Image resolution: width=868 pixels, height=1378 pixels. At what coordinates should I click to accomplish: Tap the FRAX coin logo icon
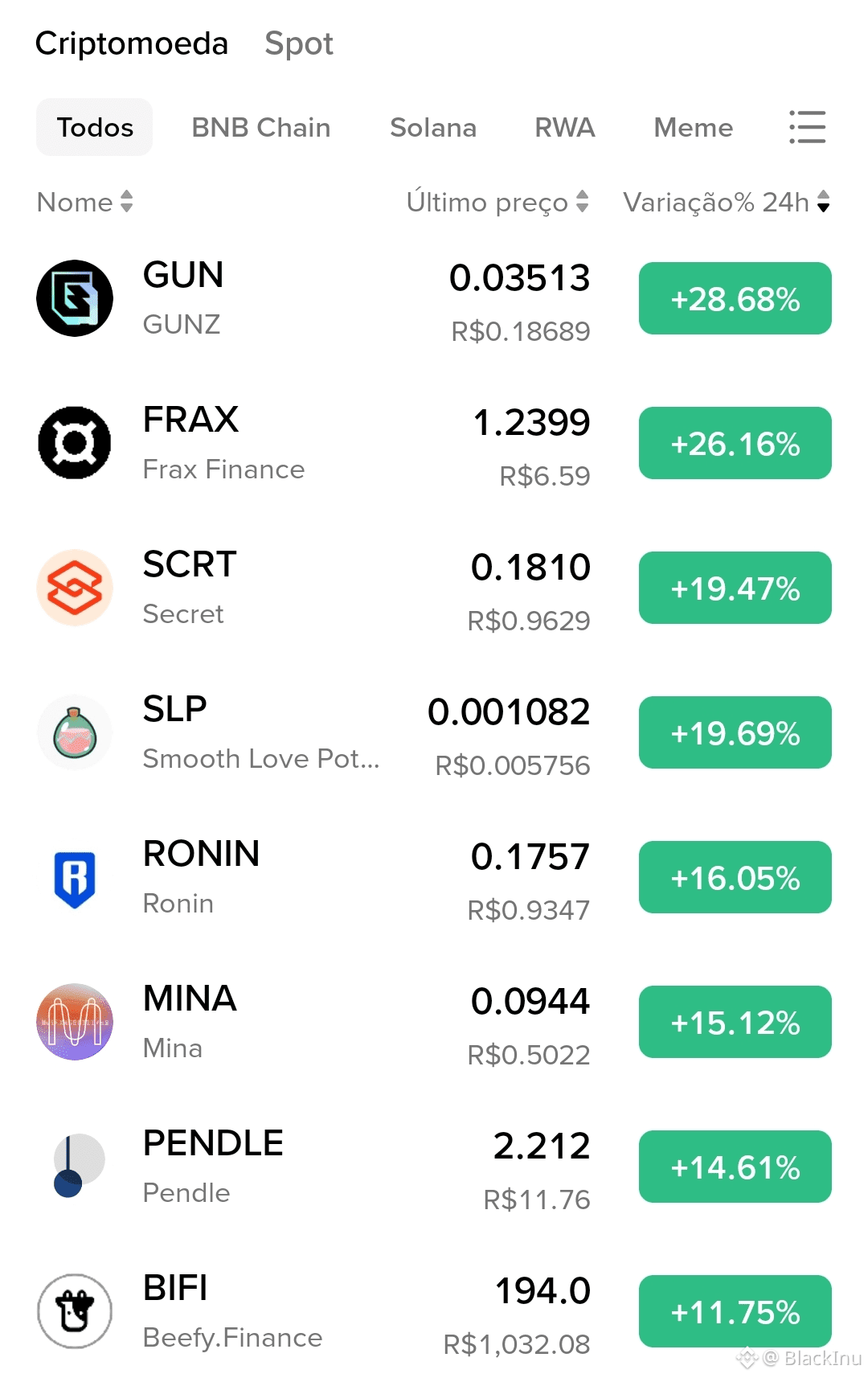(x=75, y=443)
